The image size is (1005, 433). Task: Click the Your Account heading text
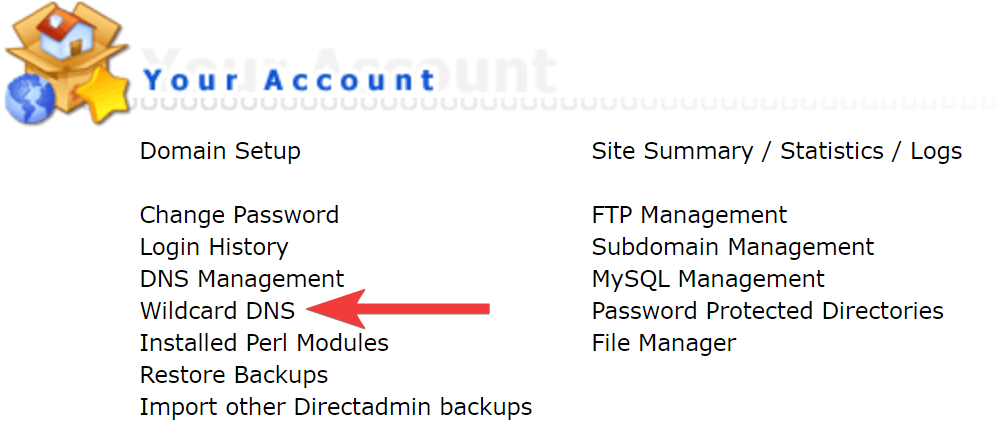point(290,81)
